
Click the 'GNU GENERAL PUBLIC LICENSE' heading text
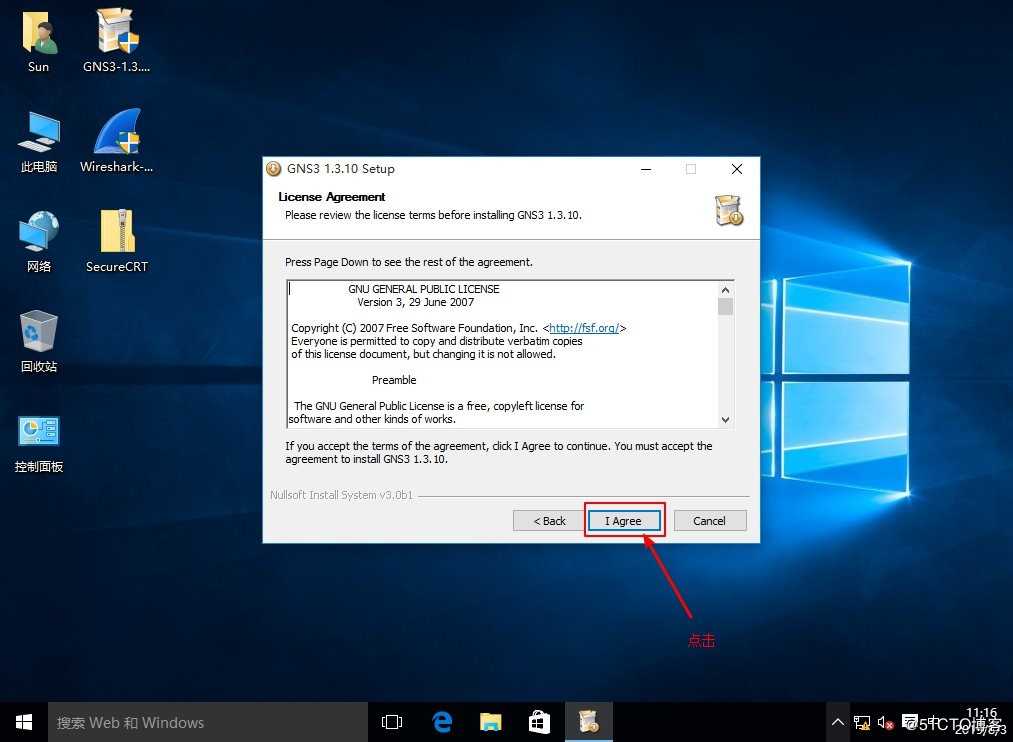click(424, 289)
